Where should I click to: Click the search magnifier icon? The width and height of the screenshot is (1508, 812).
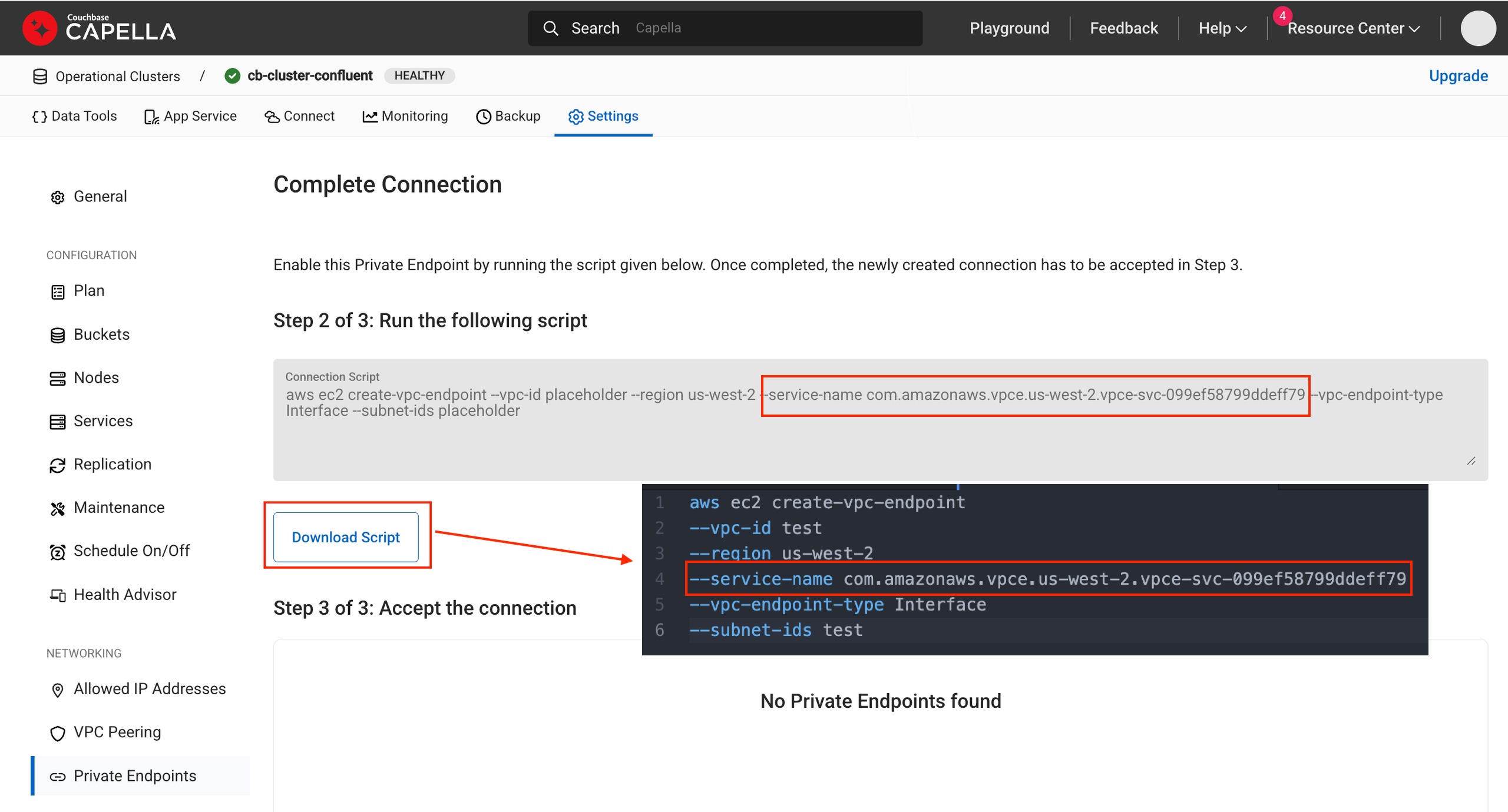click(x=550, y=28)
